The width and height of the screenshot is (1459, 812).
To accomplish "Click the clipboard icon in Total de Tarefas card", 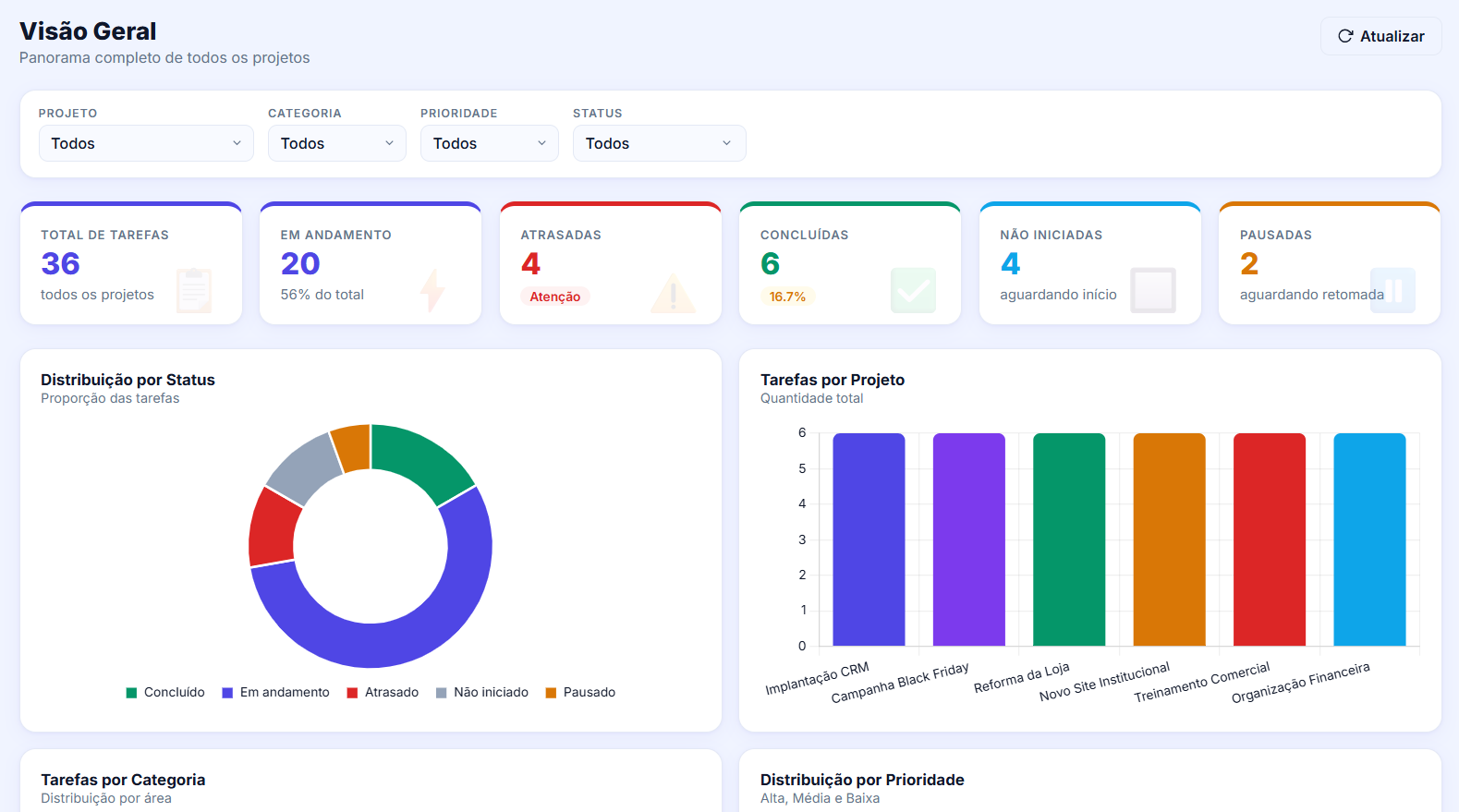I will [x=194, y=290].
